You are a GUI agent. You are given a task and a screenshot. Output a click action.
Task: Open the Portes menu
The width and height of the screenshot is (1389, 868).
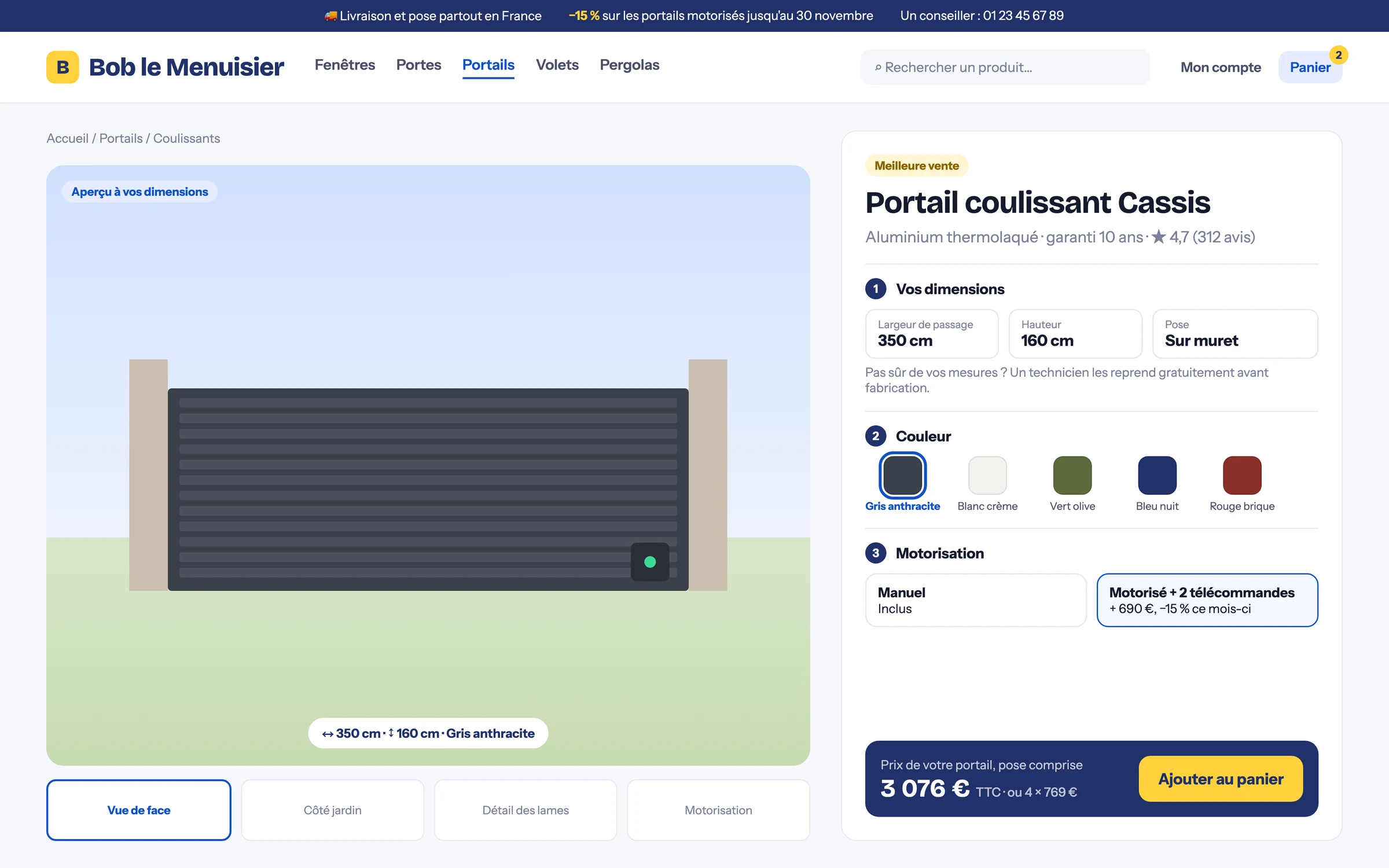click(x=418, y=65)
